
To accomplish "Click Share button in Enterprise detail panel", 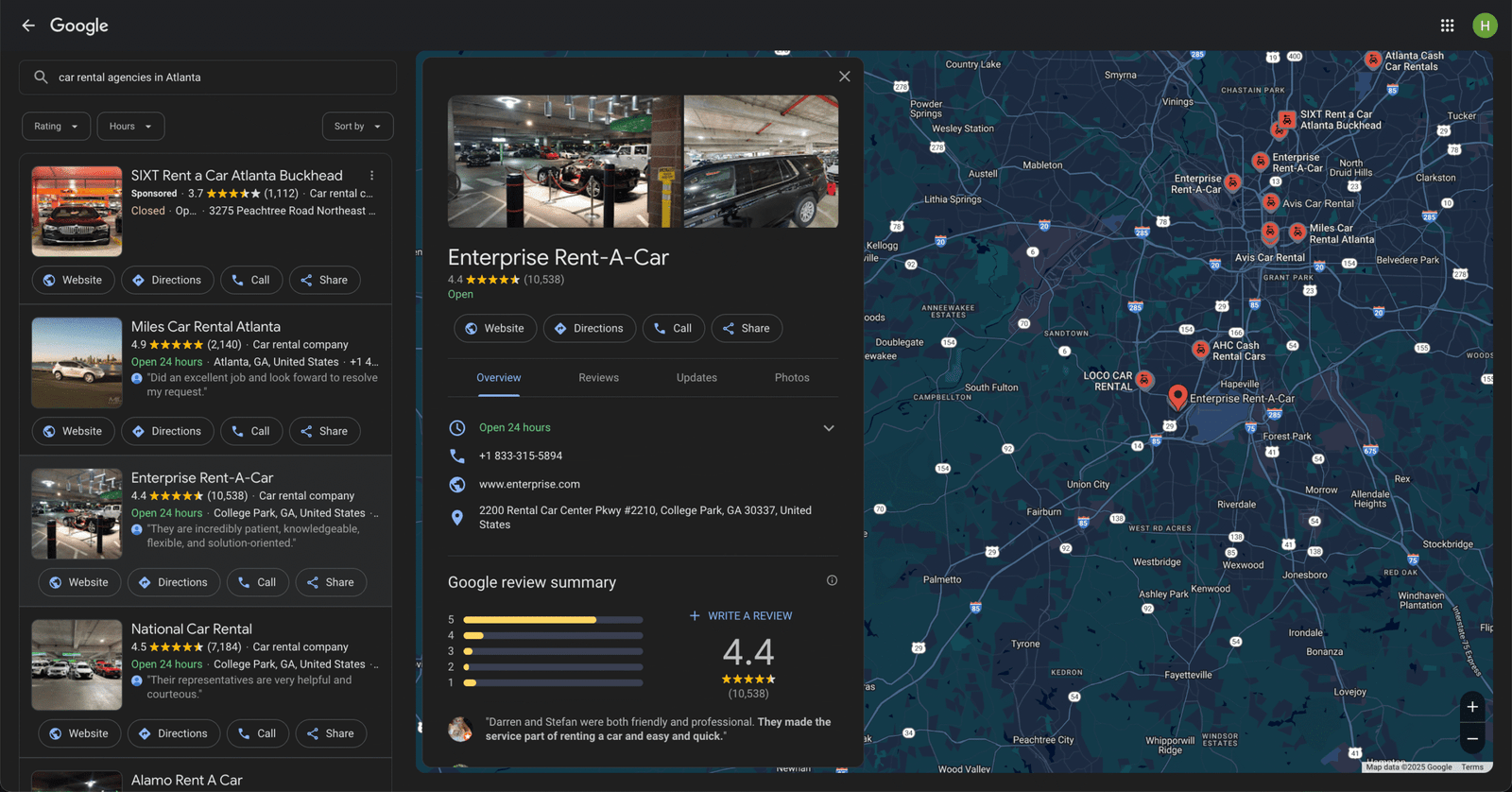I will pyautogui.click(x=747, y=328).
